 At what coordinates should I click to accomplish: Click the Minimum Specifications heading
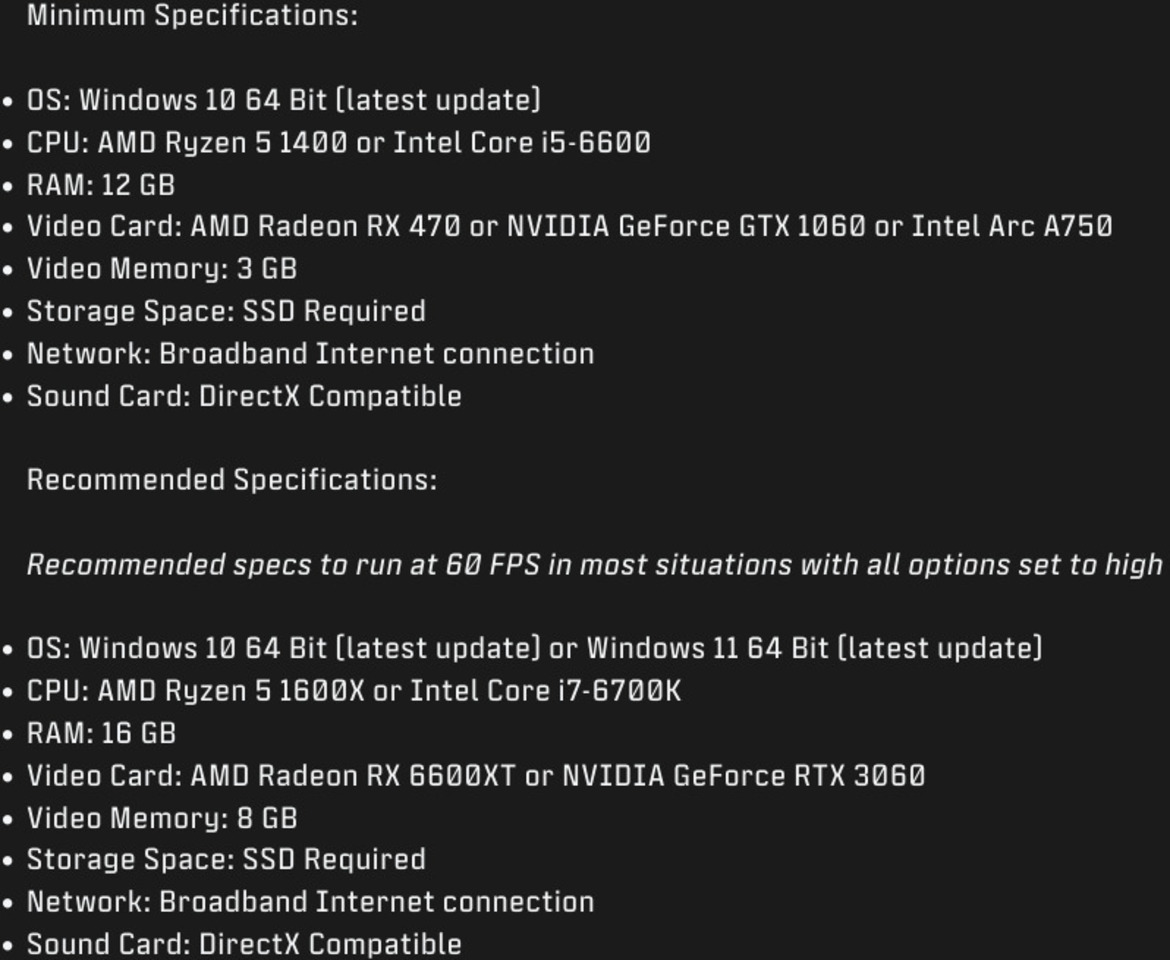coord(192,16)
